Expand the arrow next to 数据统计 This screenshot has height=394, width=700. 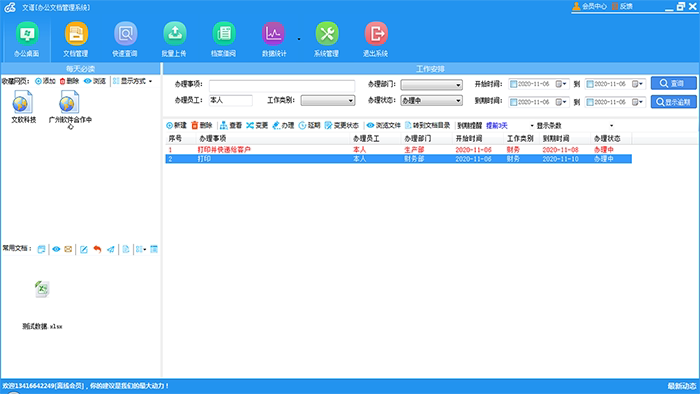click(299, 39)
